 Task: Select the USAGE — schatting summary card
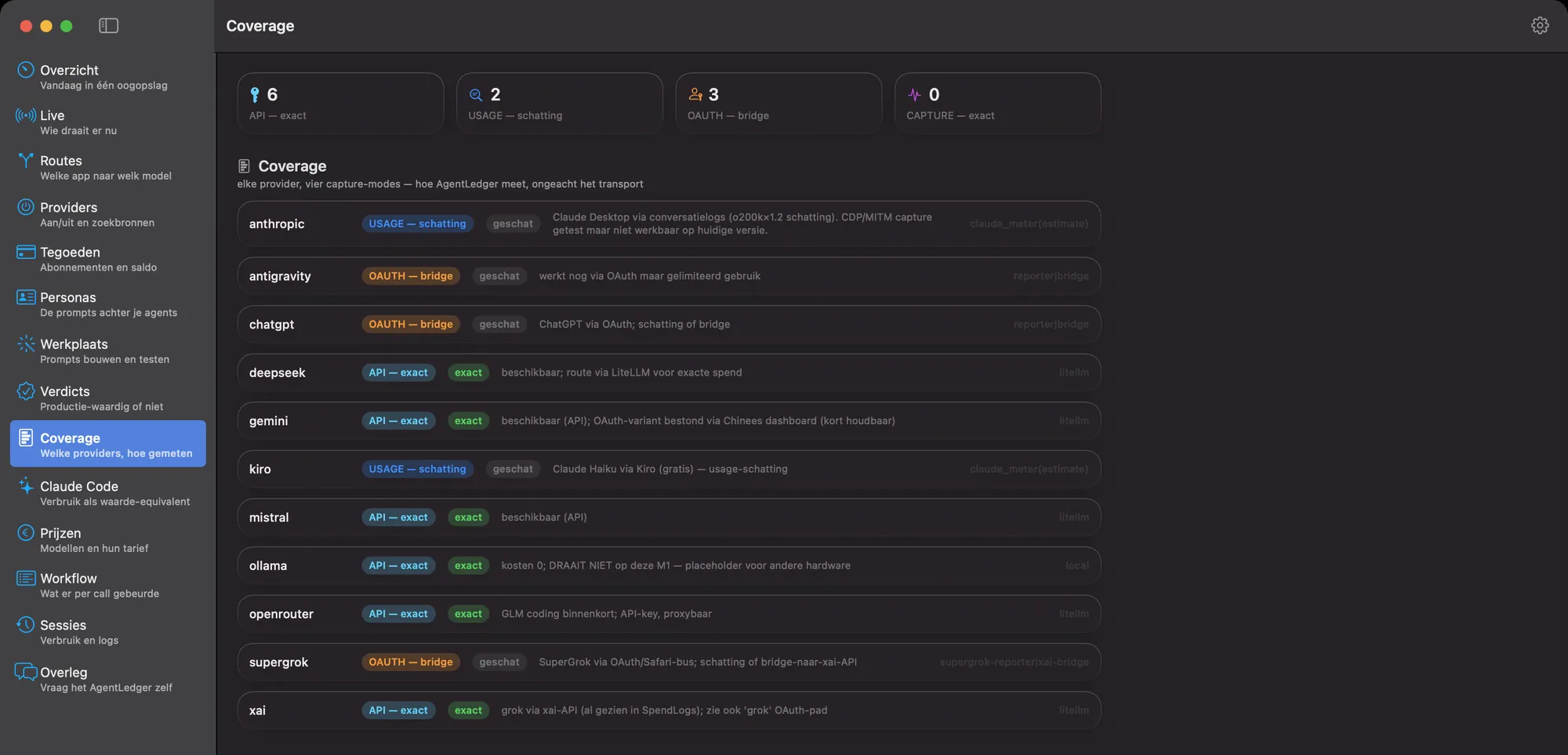pos(560,103)
